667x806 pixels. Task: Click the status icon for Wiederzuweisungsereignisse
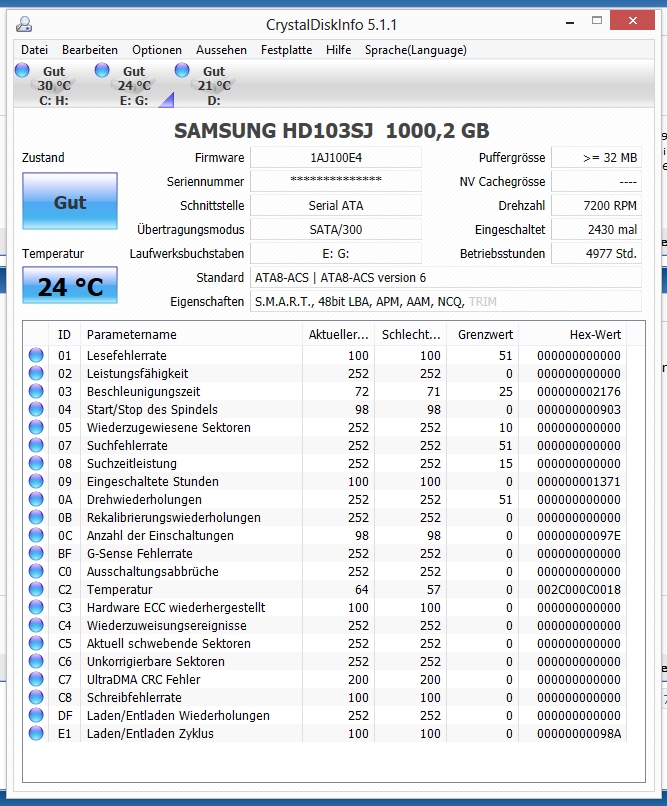36,625
